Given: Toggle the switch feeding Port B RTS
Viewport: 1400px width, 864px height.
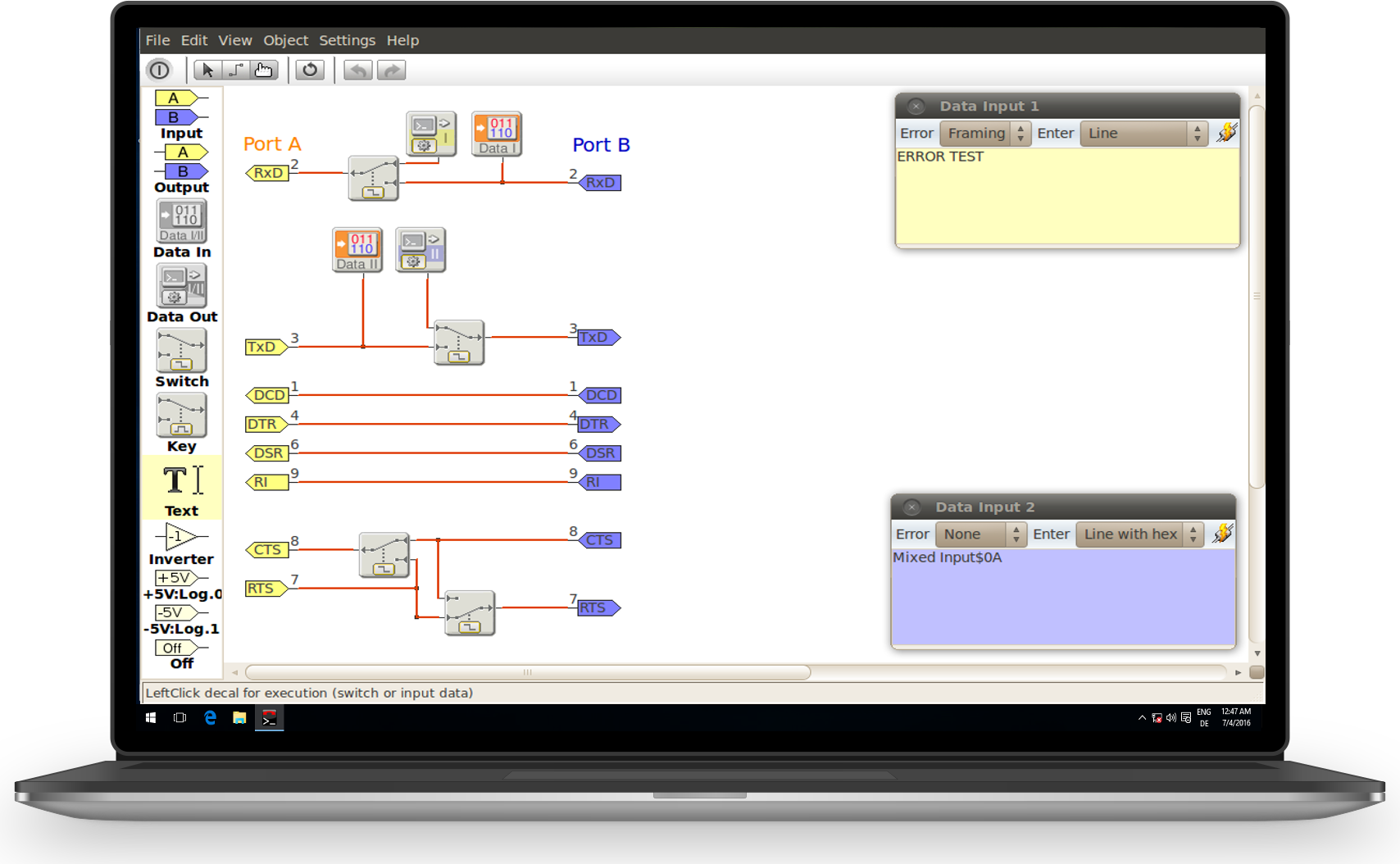Looking at the screenshot, I should click(x=470, y=613).
